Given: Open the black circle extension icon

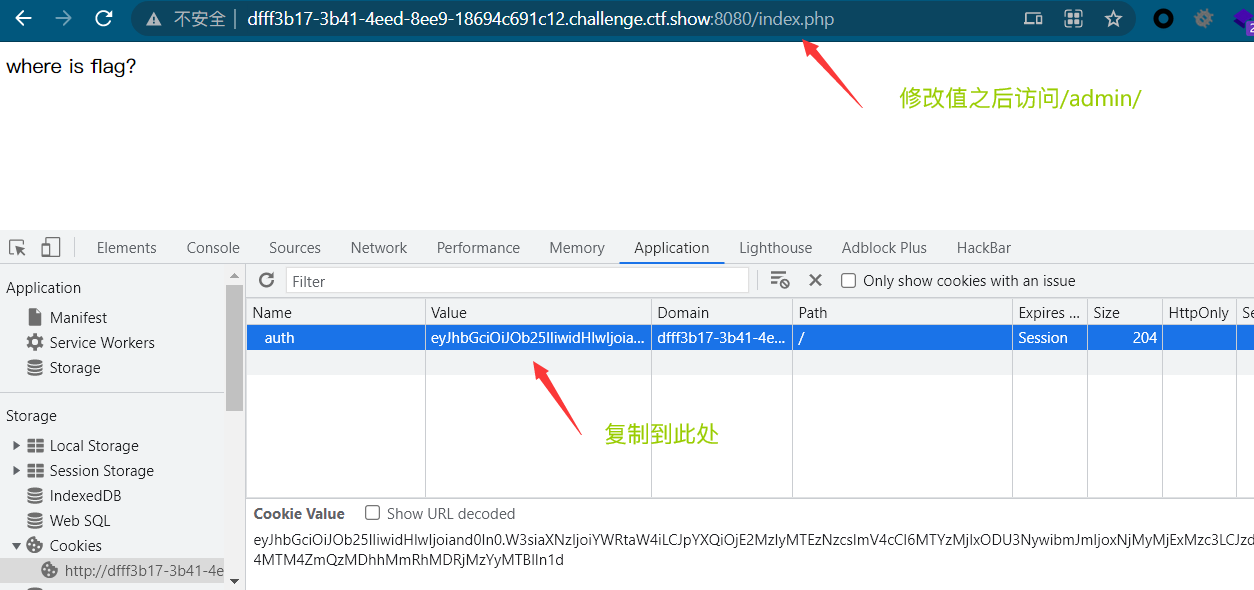Looking at the screenshot, I should (1163, 19).
